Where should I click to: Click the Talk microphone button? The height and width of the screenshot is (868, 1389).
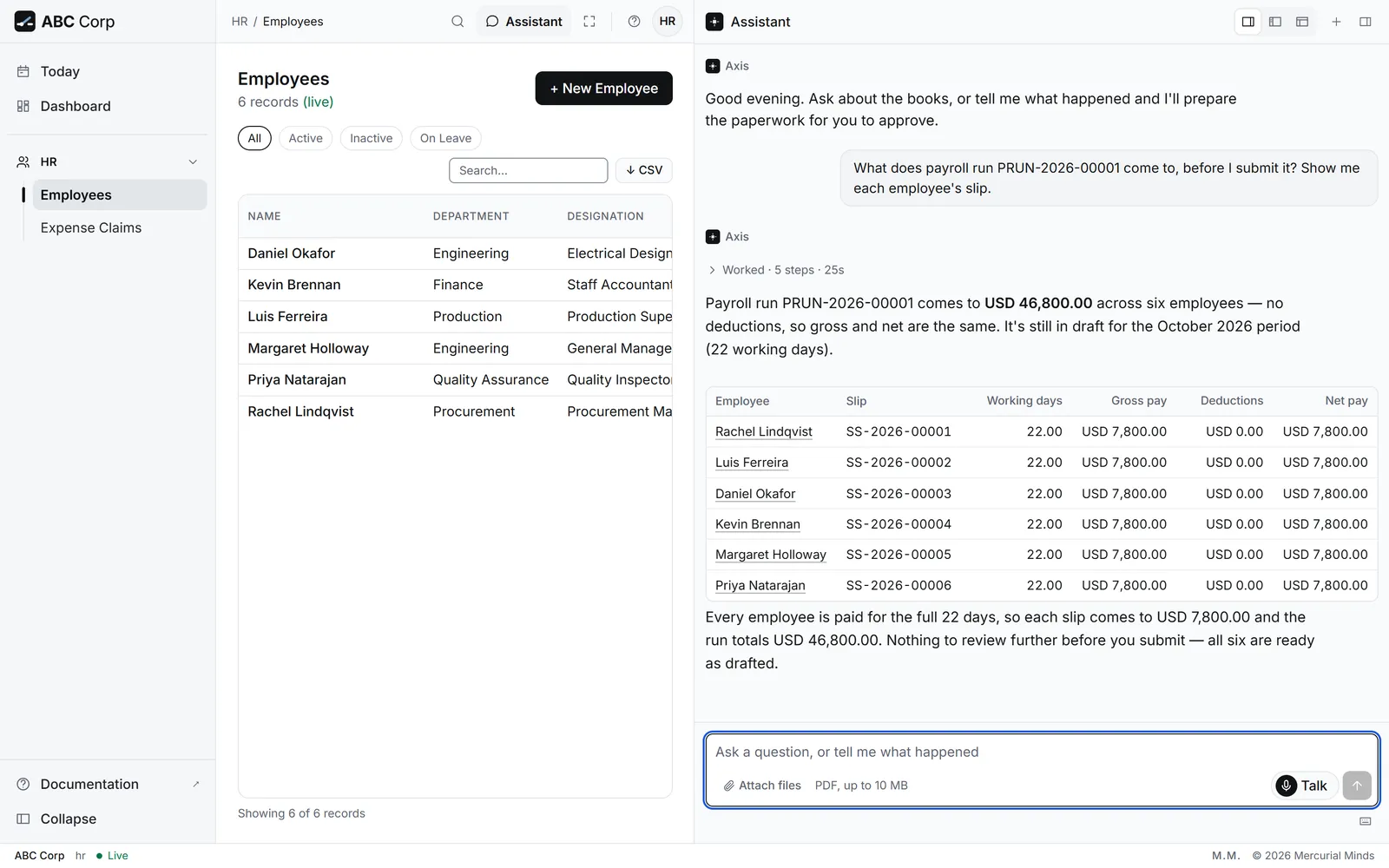(1305, 786)
